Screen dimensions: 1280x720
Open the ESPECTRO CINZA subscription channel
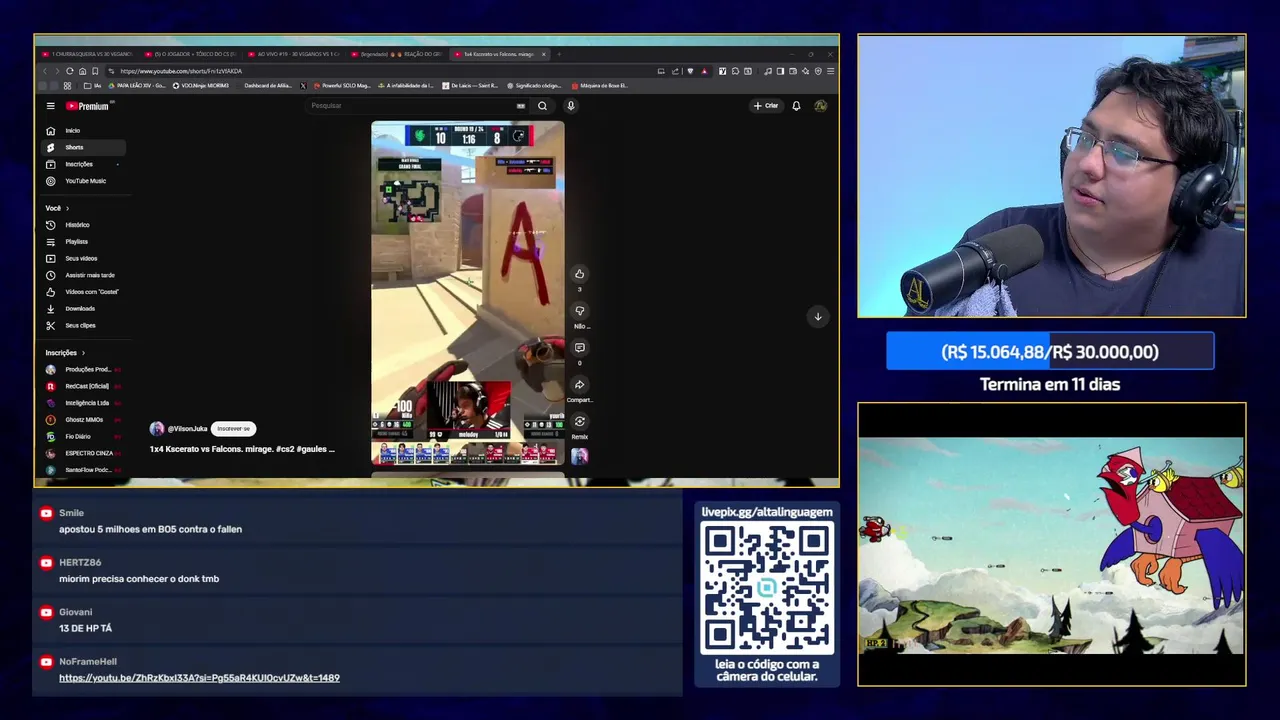[84, 453]
